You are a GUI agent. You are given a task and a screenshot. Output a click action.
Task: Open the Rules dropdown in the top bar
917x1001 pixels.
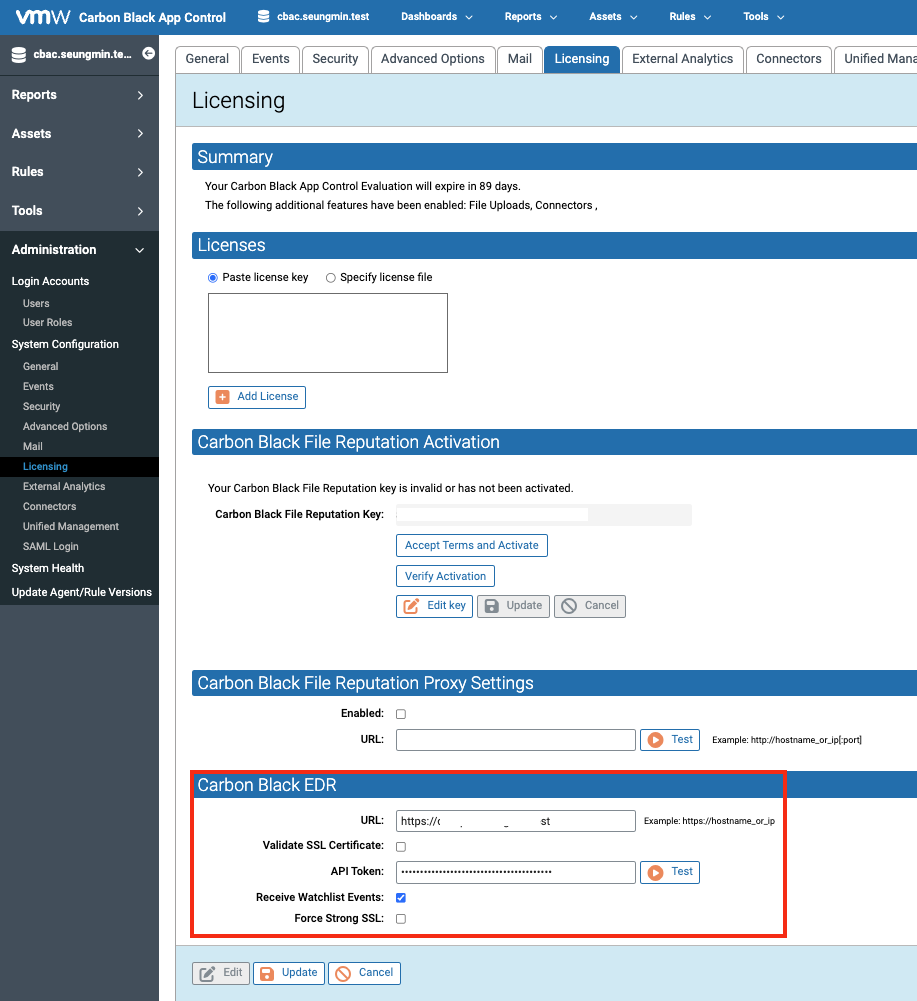coord(690,17)
